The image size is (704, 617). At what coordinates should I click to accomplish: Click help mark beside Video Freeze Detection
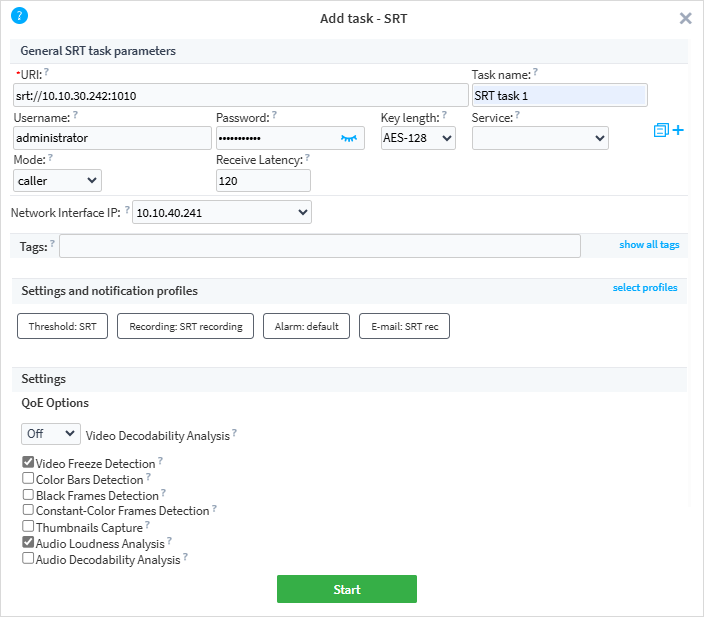(x=160, y=462)
